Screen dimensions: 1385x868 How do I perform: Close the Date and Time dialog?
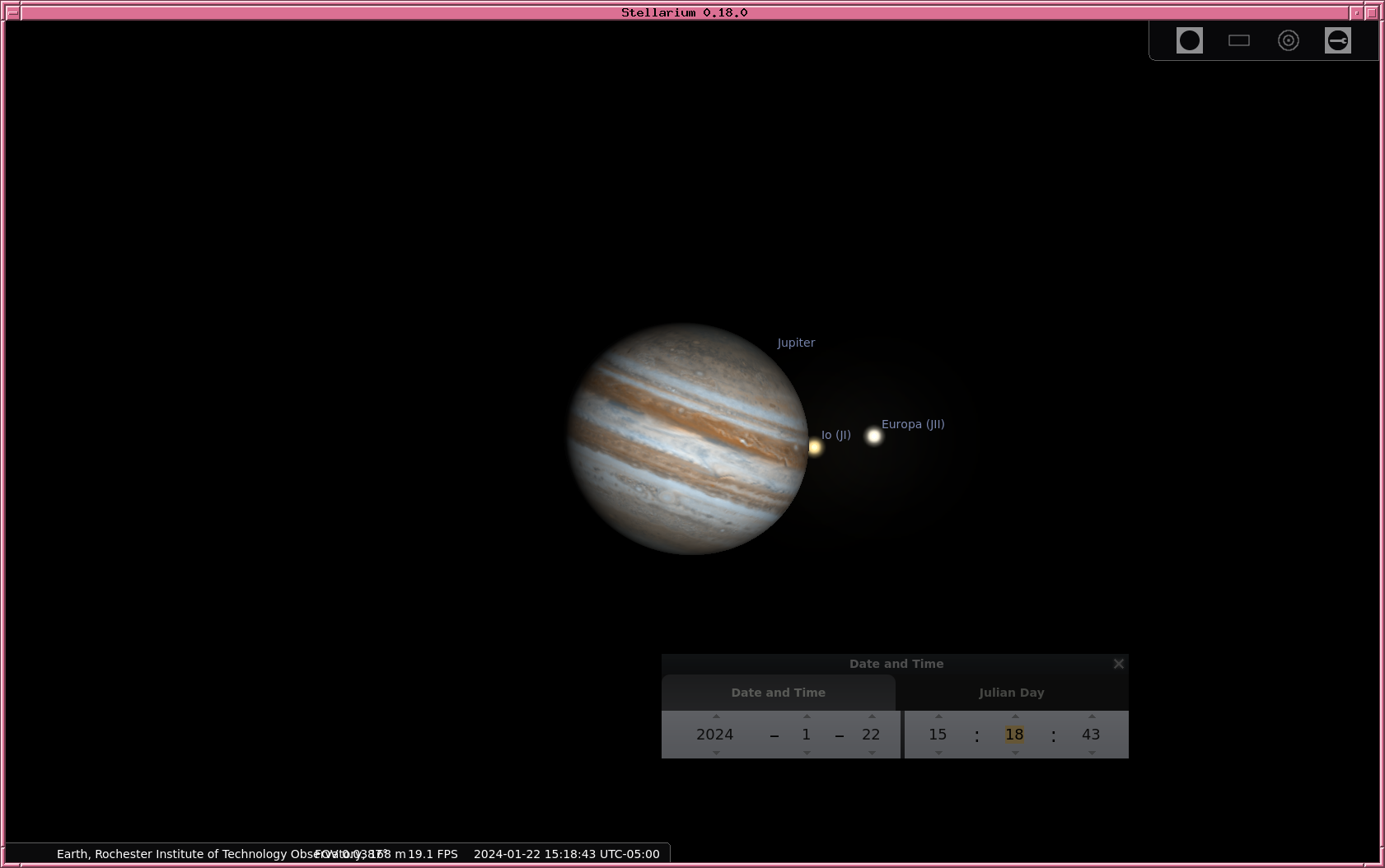point(1118,664)
